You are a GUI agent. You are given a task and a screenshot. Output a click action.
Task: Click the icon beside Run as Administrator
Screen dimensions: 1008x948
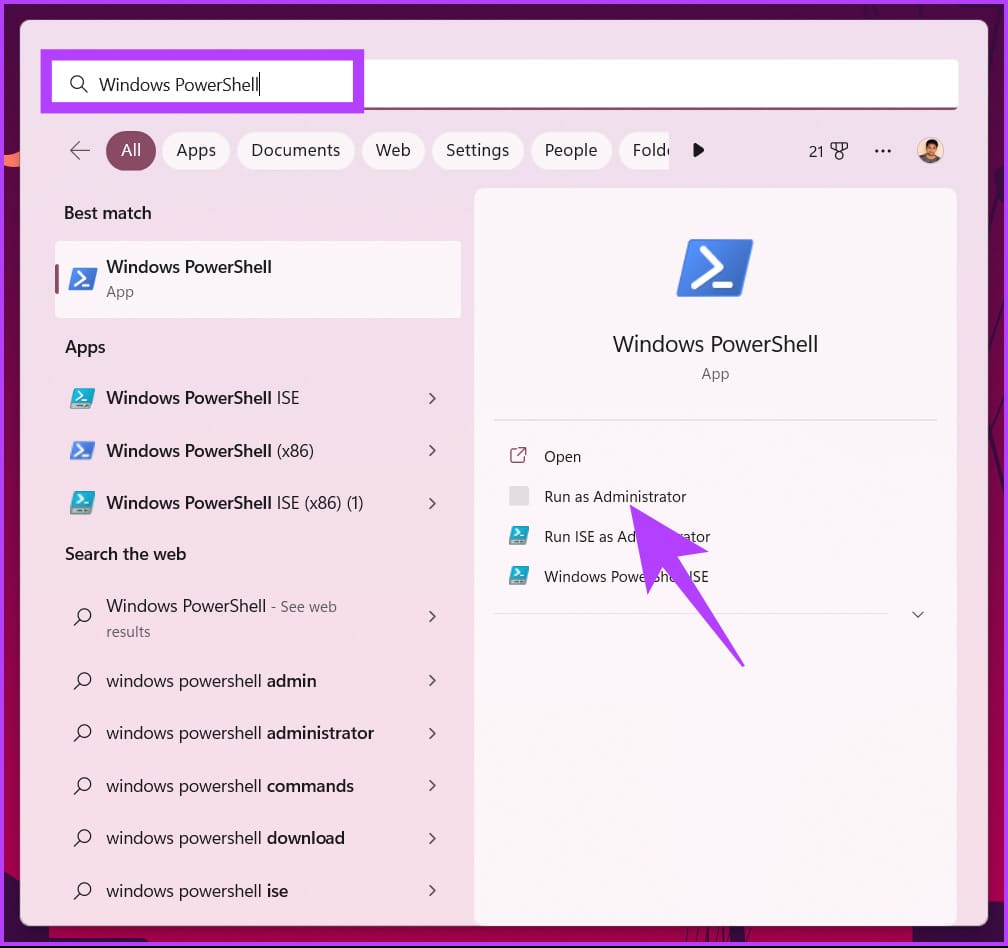[519, 496]
